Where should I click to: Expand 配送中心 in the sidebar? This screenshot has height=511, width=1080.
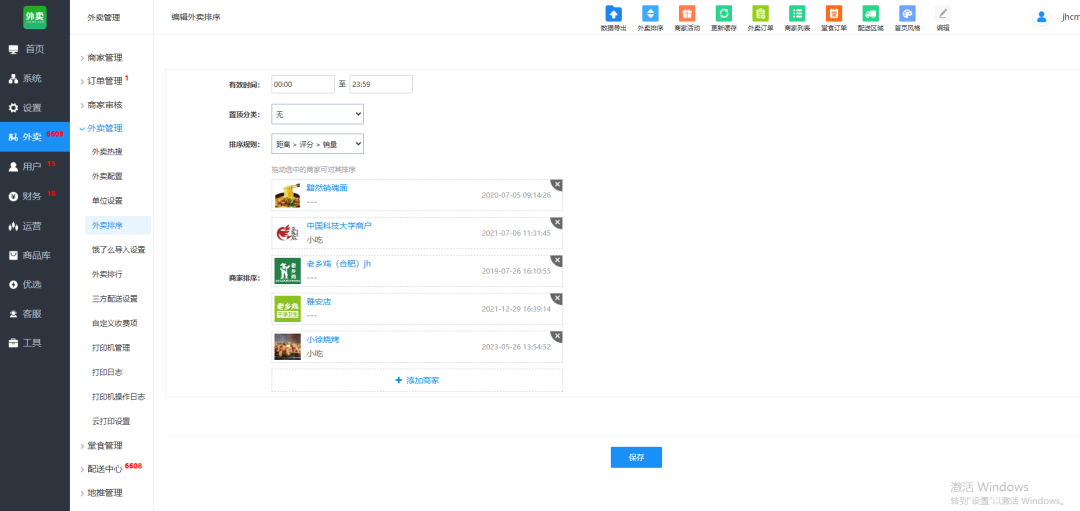coord(104,468)
